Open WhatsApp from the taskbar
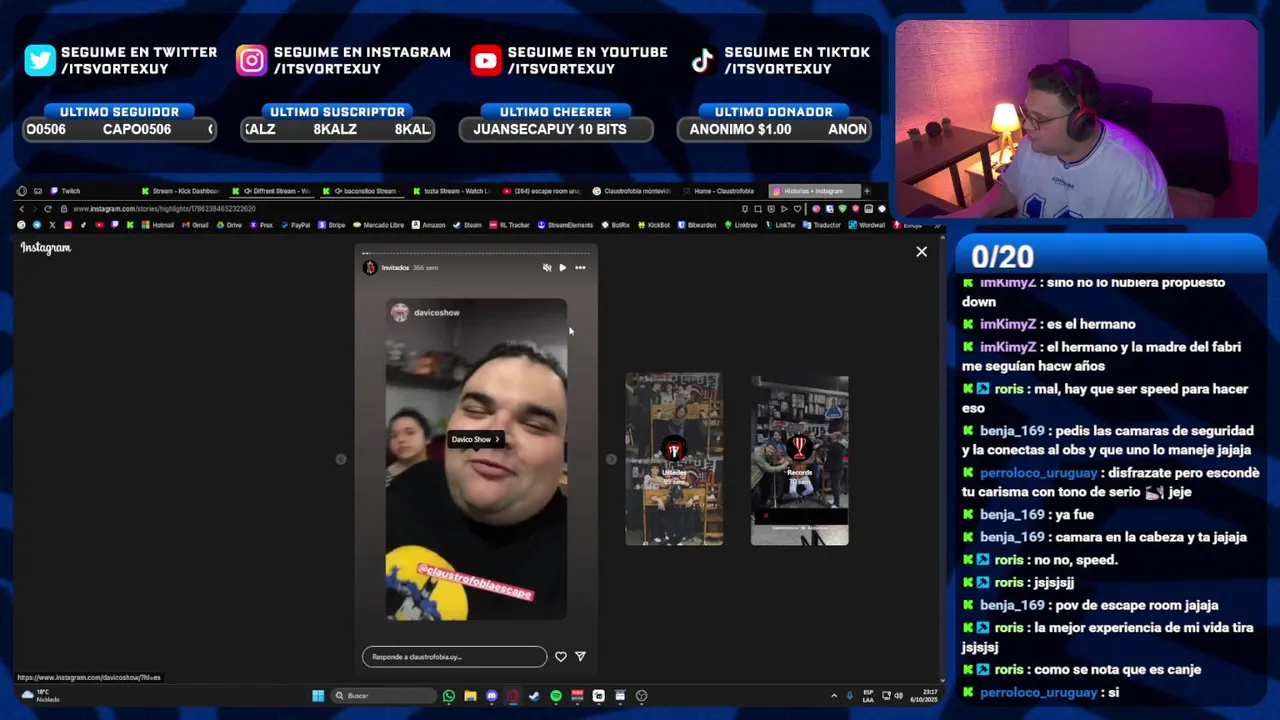1280x720 pixels. pyautogui.click(x=449, y=695)
